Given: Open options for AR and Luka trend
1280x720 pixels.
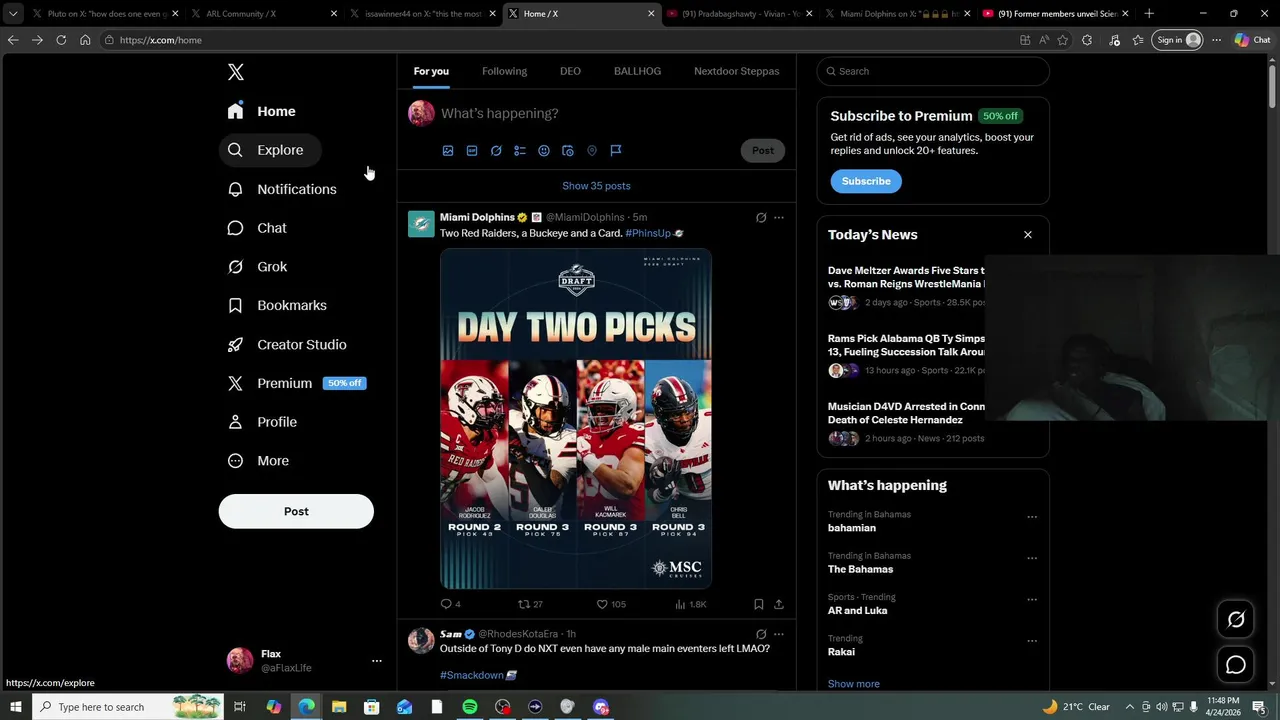Looking at the screenshot, I should point(1032,600).
